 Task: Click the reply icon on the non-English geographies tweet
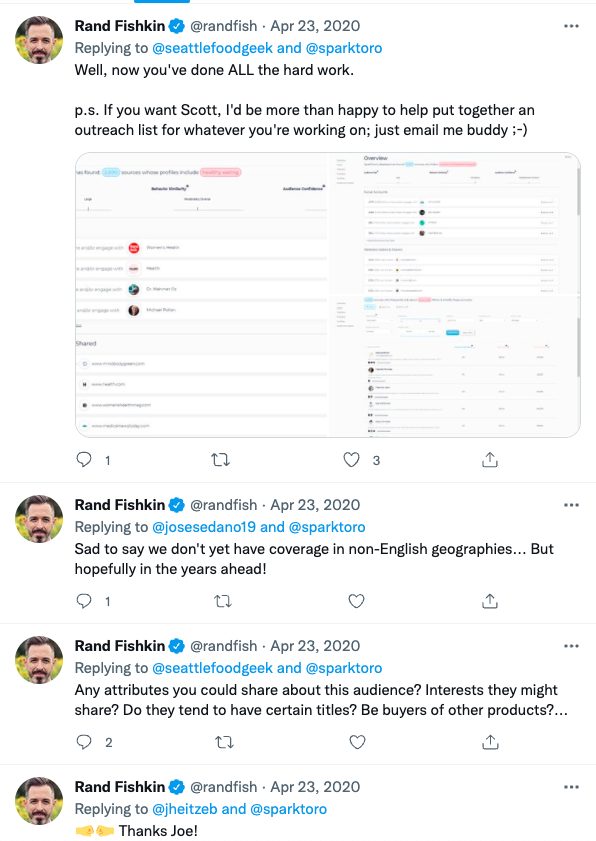coord(83,601)
